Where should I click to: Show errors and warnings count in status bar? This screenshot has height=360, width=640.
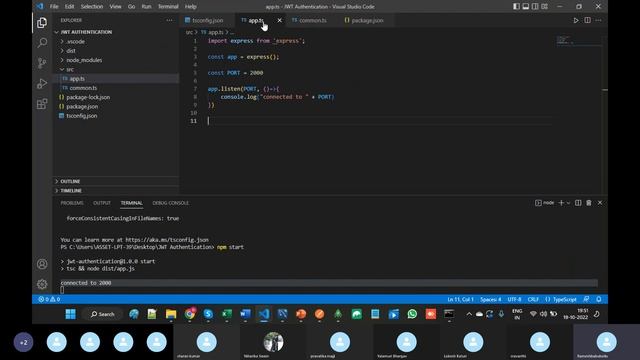point(49,299)
